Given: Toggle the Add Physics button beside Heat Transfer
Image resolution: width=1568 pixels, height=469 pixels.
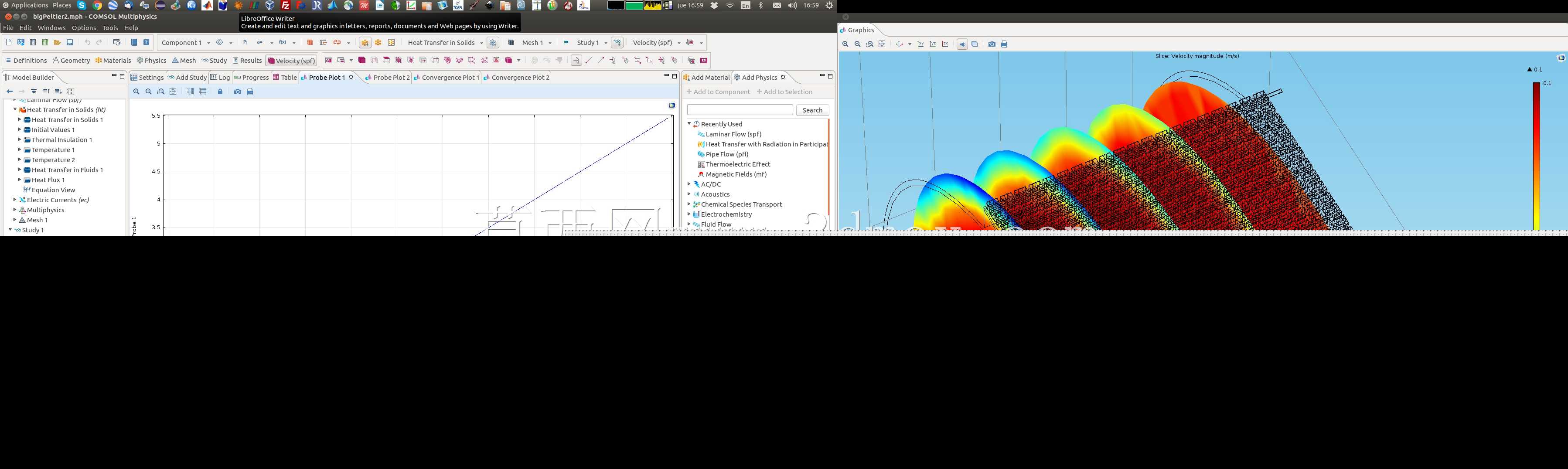Looking at the screenshot, I should 493,43.
